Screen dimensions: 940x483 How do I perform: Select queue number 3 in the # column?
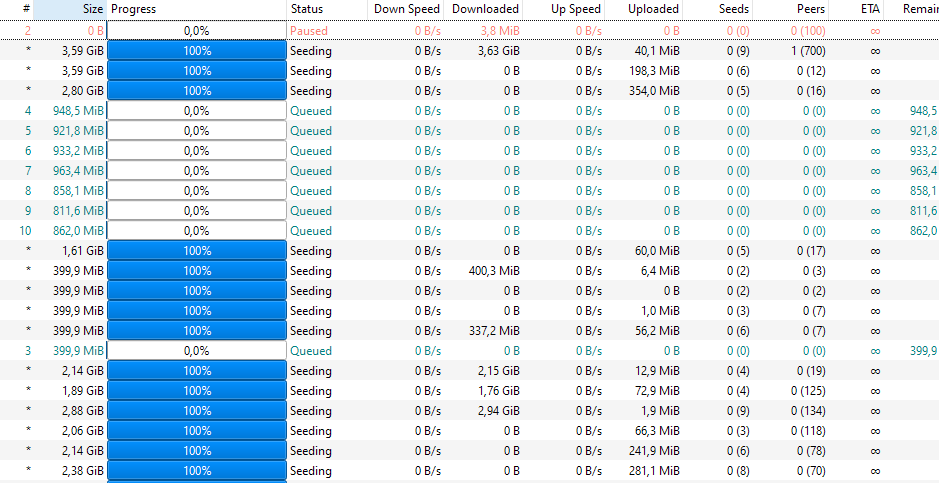click(x=28, y=351)
